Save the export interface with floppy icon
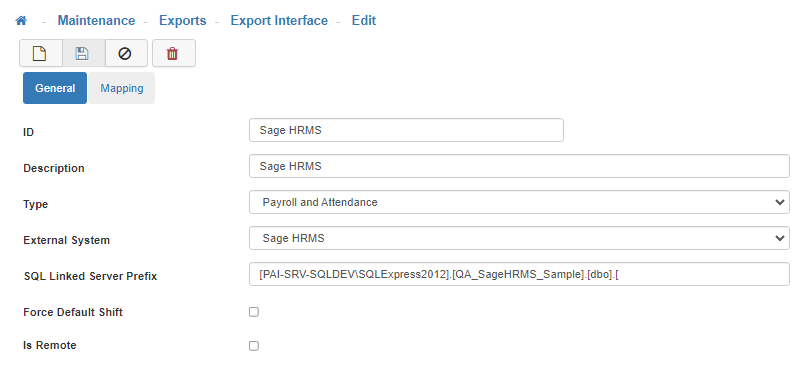 point(83,53)
